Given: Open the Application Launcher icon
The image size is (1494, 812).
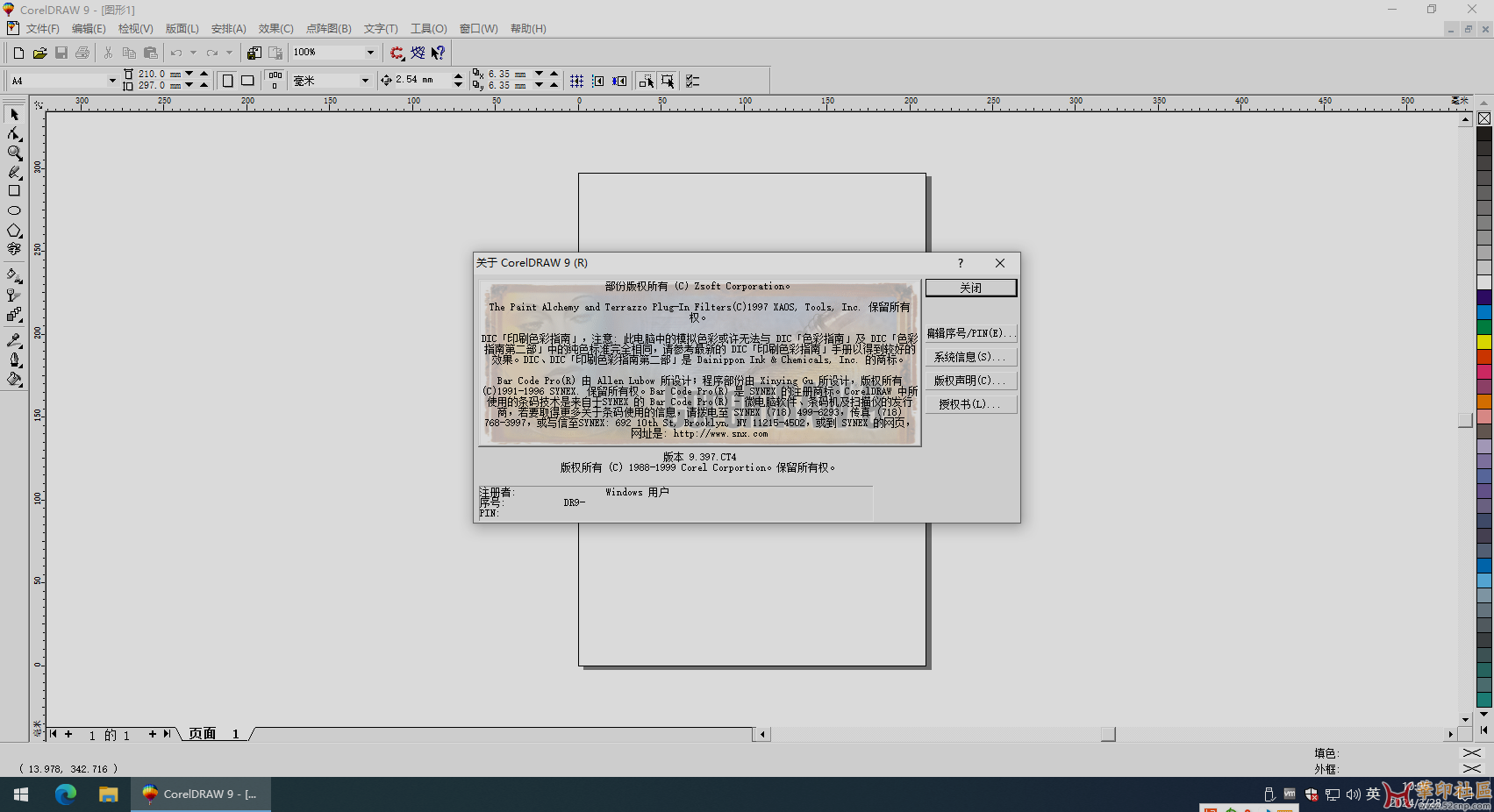Looking at the screenshot, I should coord(397,53).
